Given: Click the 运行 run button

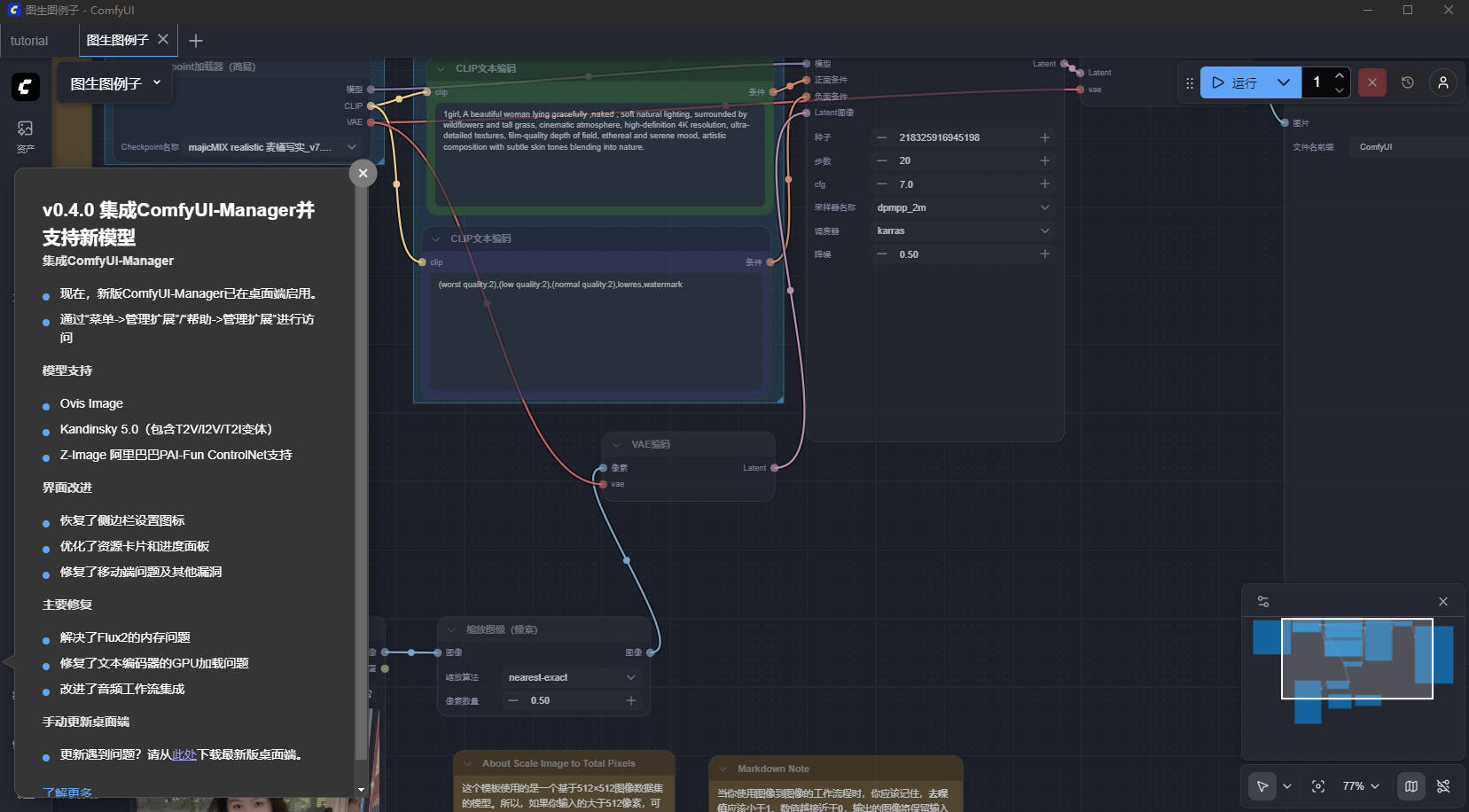Looking at the screenshot, I should point(1236,82).
